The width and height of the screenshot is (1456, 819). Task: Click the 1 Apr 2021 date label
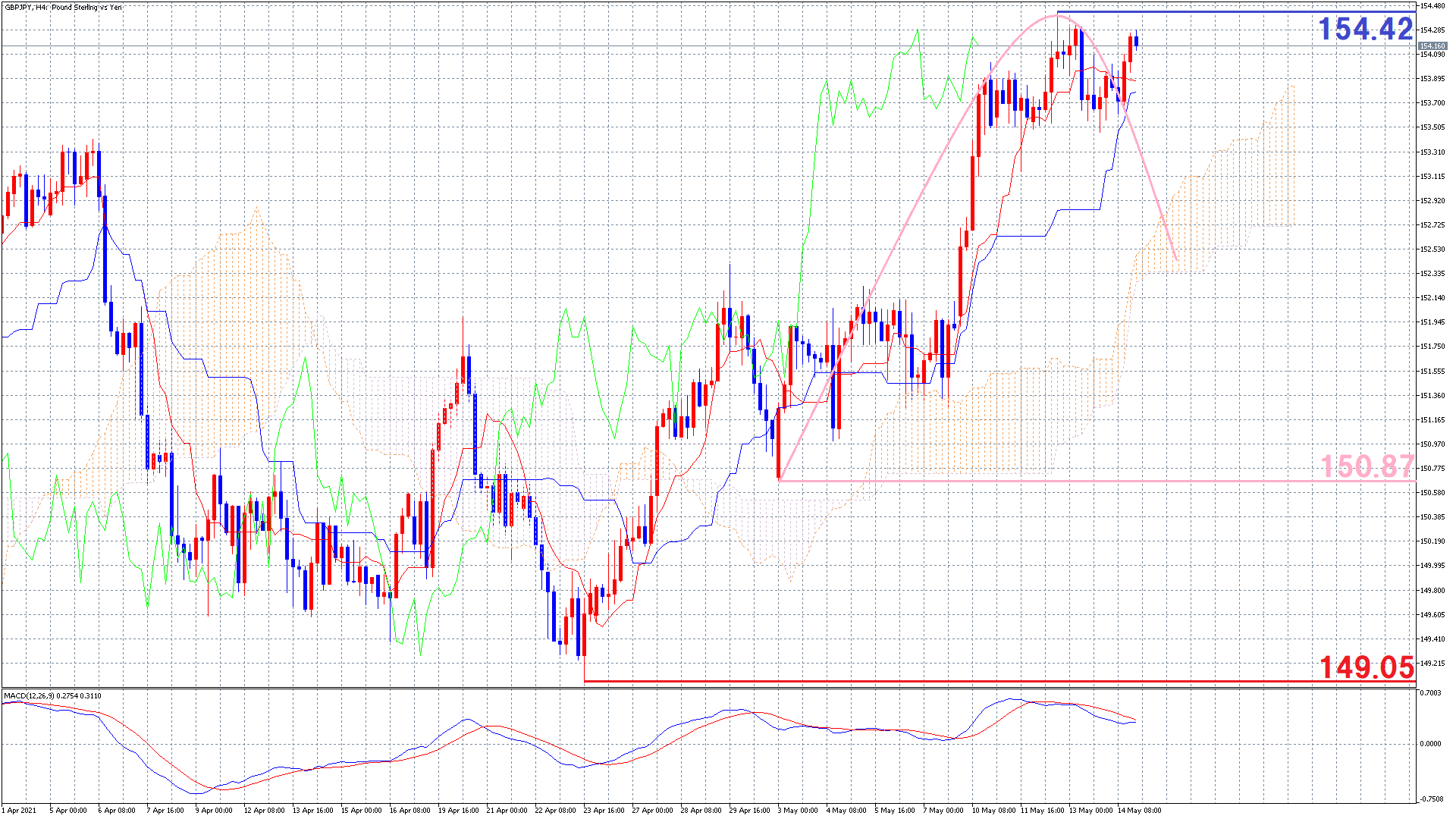pos(20,810)
